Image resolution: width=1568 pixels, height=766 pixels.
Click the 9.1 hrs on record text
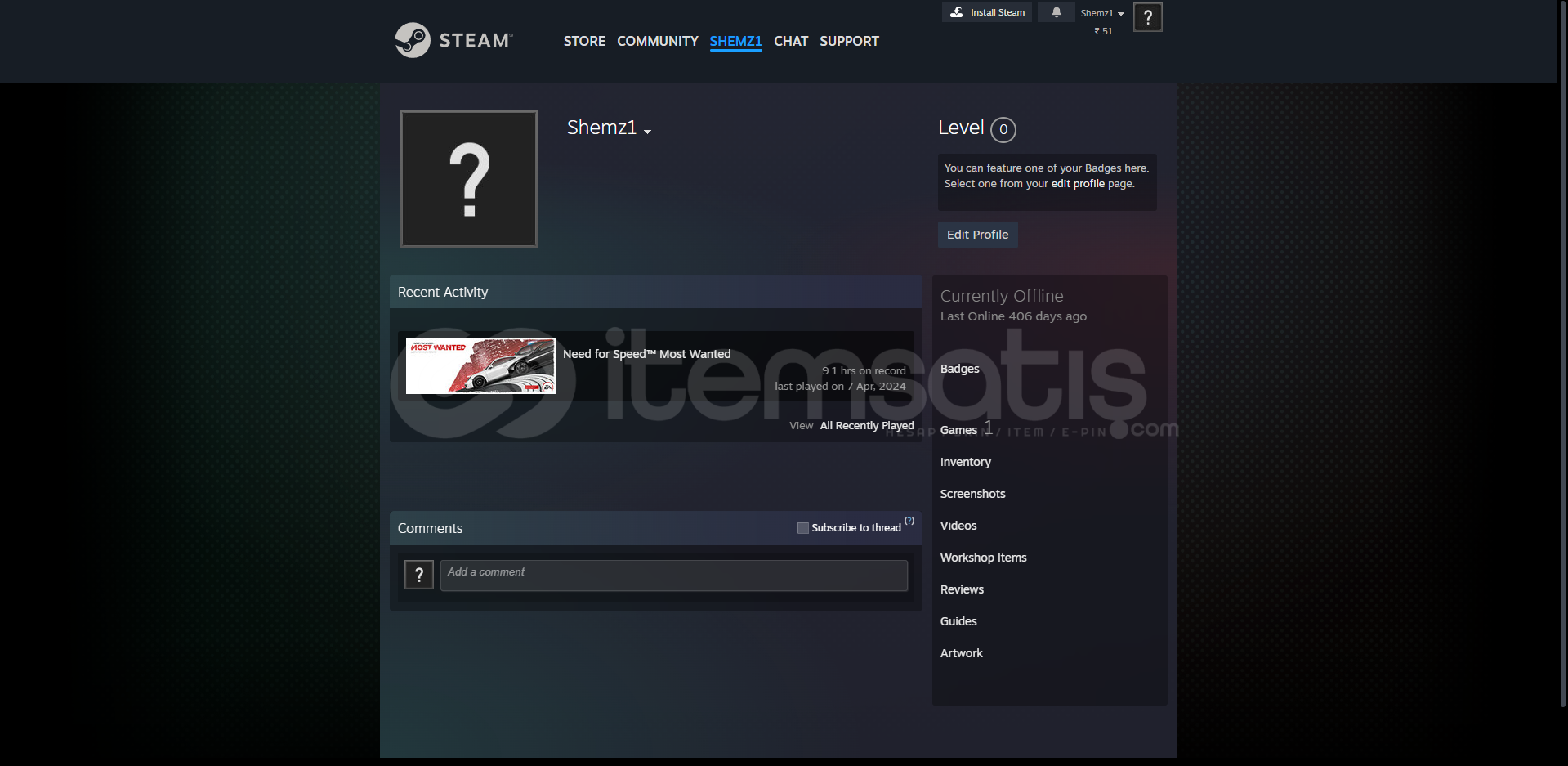(x=864, y=371)
